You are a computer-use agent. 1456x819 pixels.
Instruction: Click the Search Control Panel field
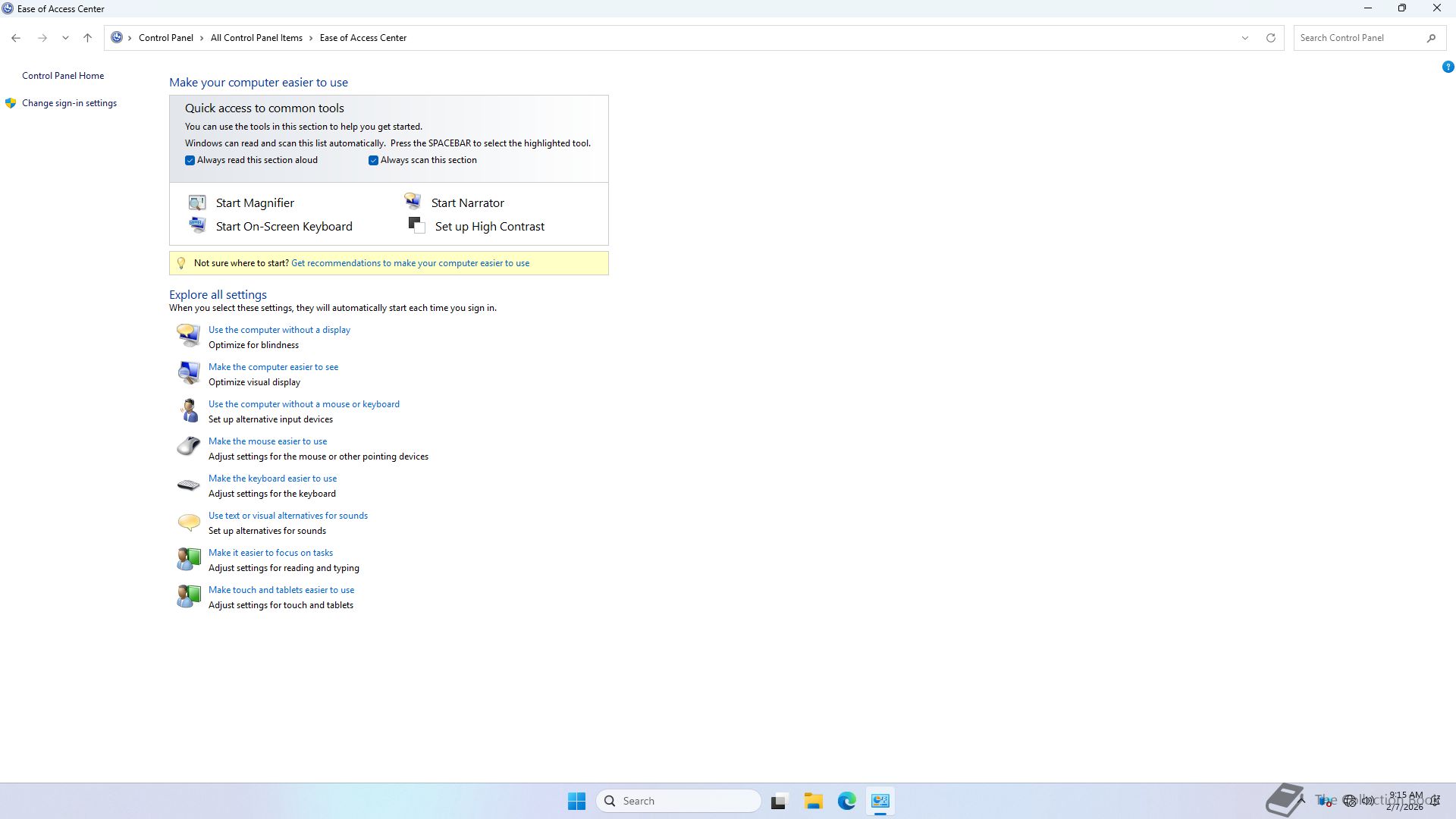[1357, 38]
